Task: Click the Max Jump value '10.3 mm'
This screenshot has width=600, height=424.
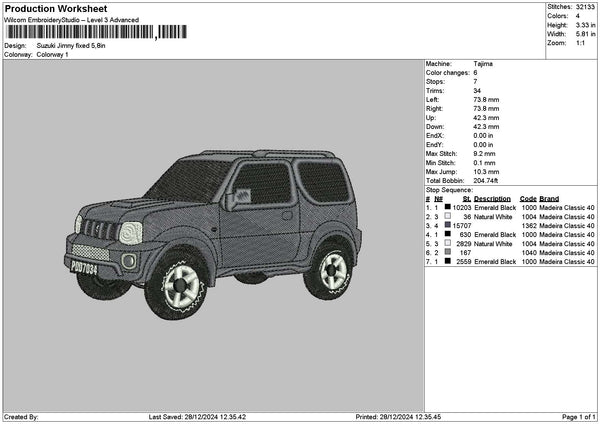Action: click(486, 172)
